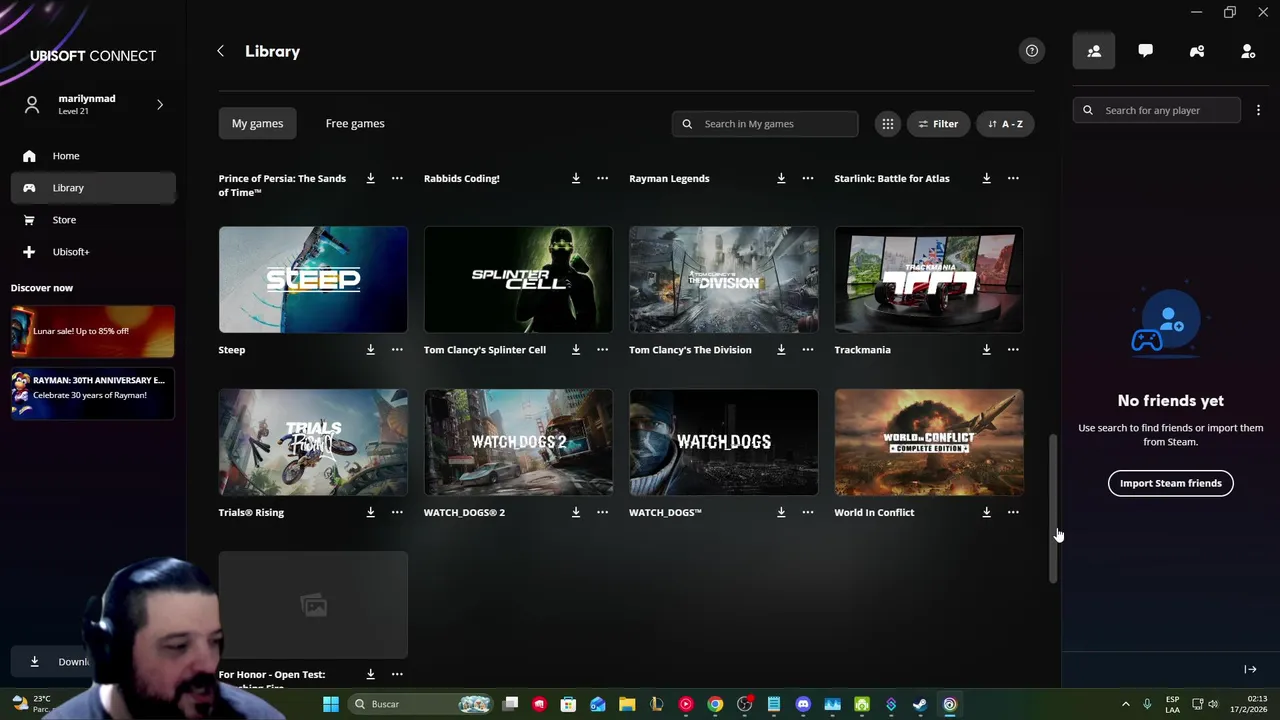
Task: Open File Explorer from taskbar
Action: (627, 704)
